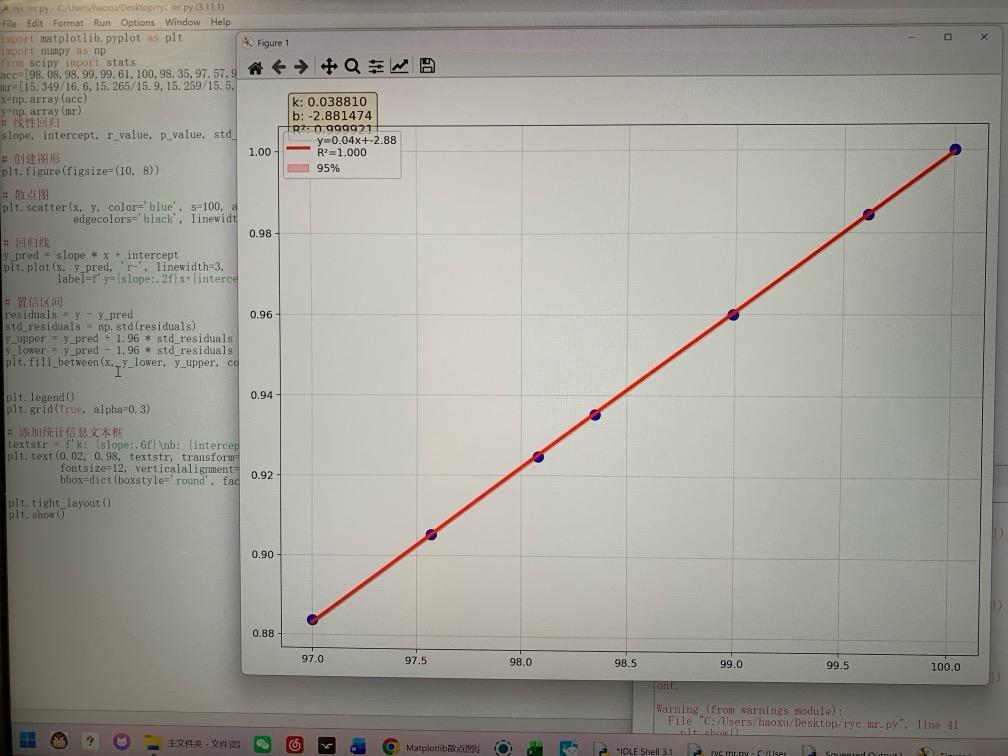Viewport: 1008px width, 756px height.
Task: Click the data point at x=100 on plot
Action: 955,150
